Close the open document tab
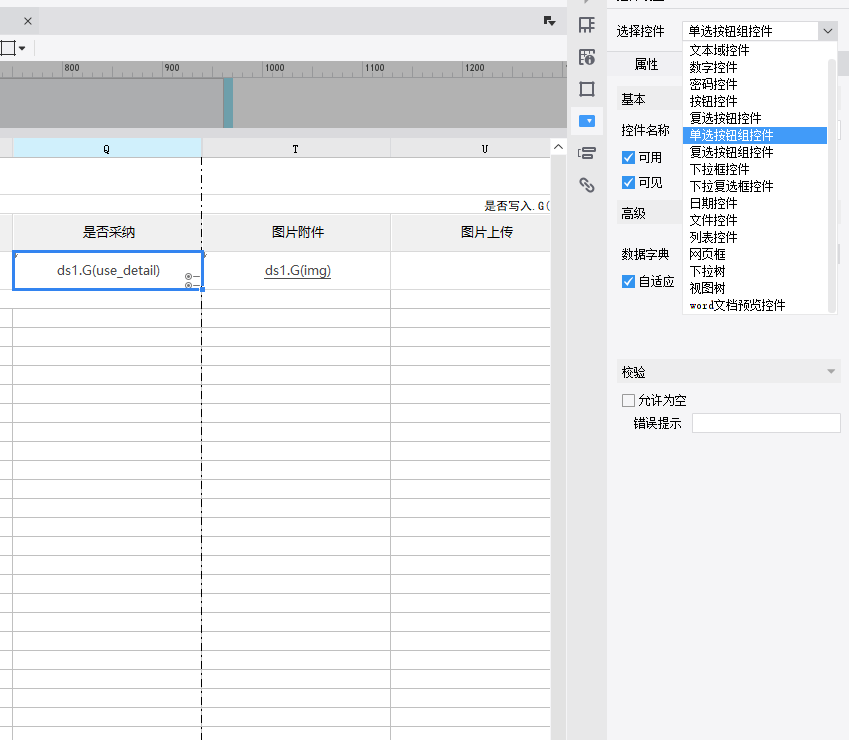Viewport: 849px width, 740px height. coord(28,21)
